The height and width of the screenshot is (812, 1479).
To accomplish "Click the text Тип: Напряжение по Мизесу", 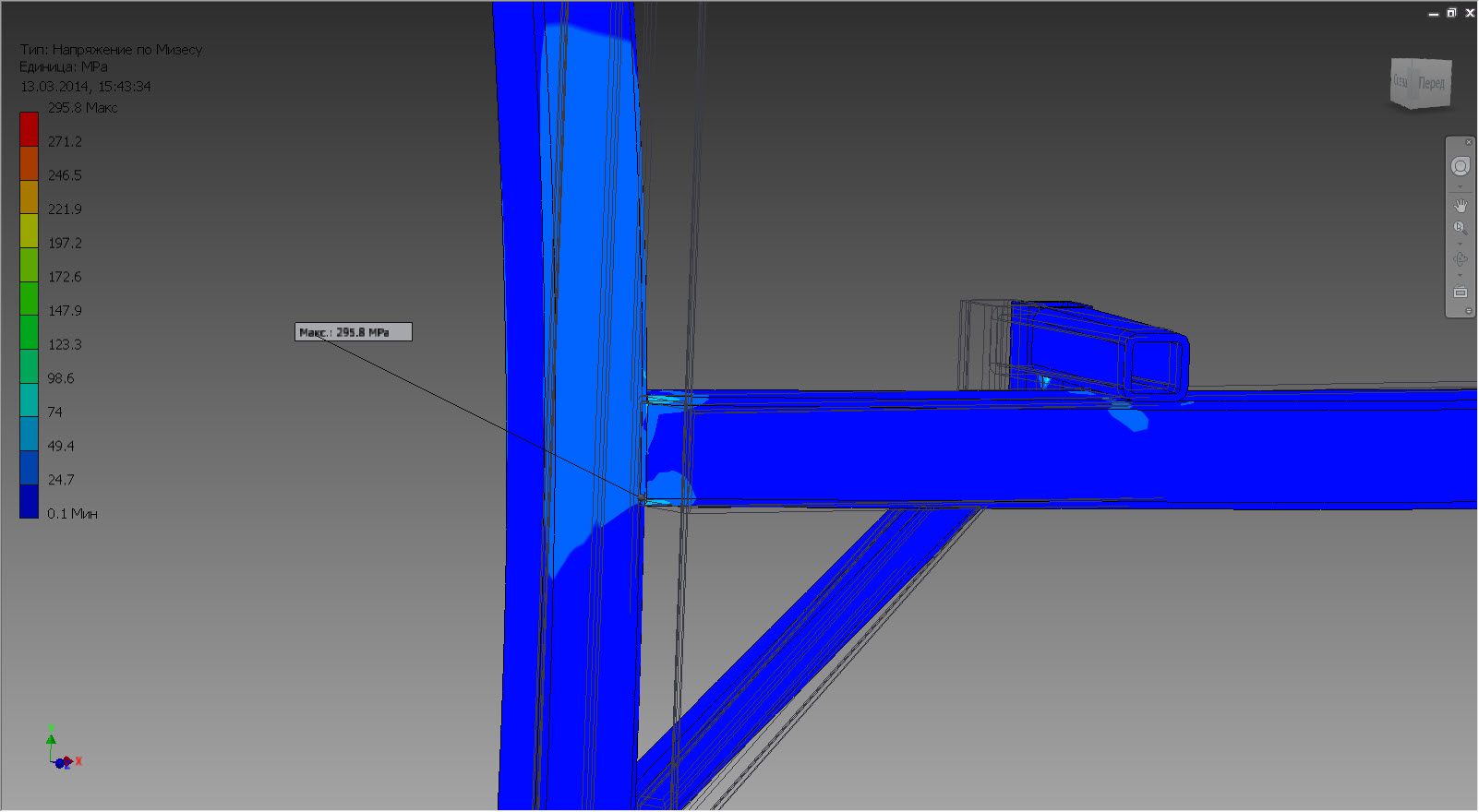I will [x=112, y=50].
